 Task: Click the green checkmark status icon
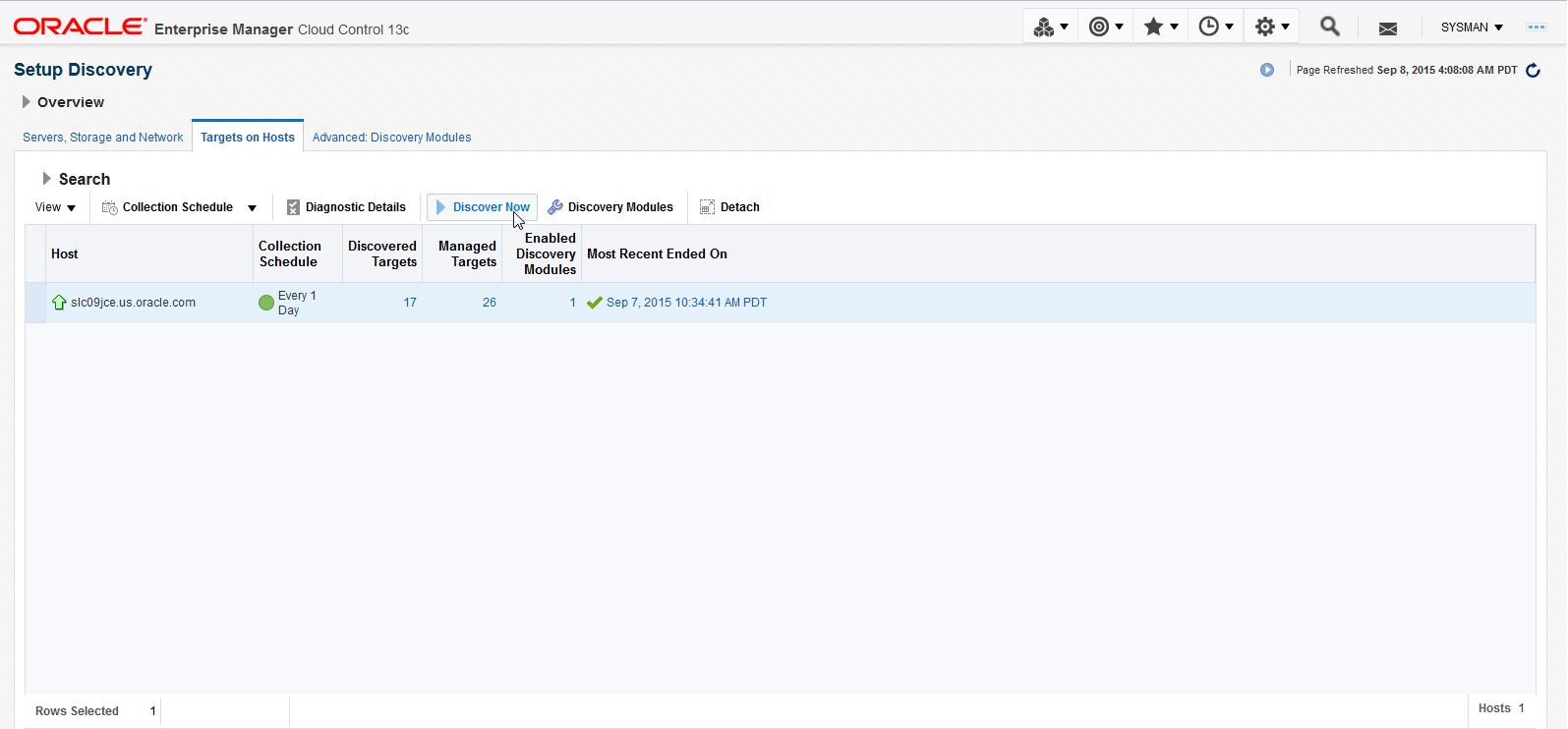coord(595,303)
